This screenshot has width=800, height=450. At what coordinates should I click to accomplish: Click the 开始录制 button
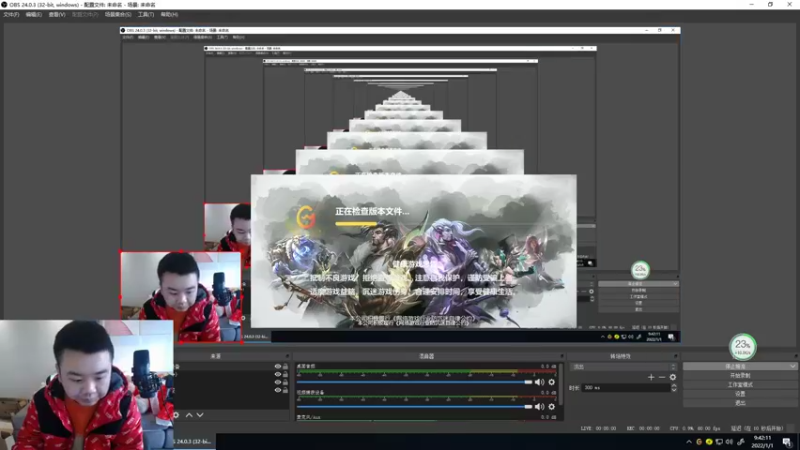740,376
